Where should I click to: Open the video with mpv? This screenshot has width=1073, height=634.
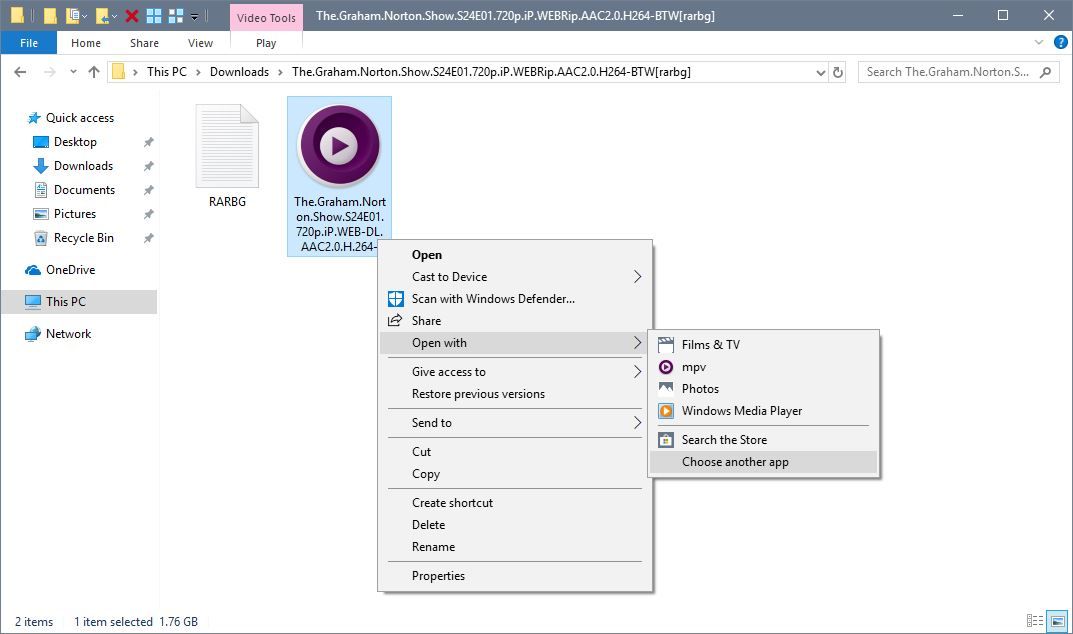click(x=764, y=367)
